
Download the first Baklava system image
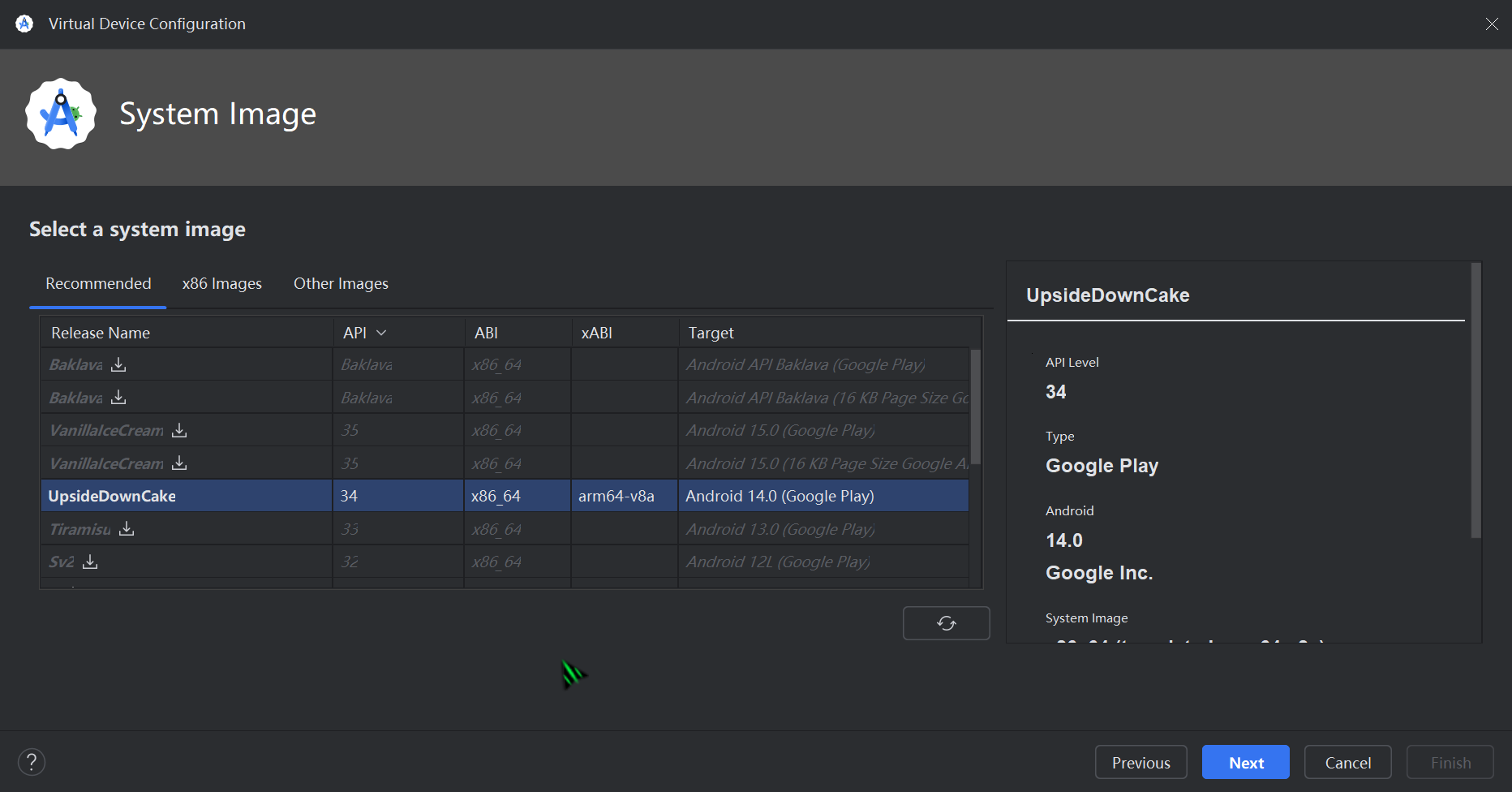pyautogui.click(x=118, y=364)
